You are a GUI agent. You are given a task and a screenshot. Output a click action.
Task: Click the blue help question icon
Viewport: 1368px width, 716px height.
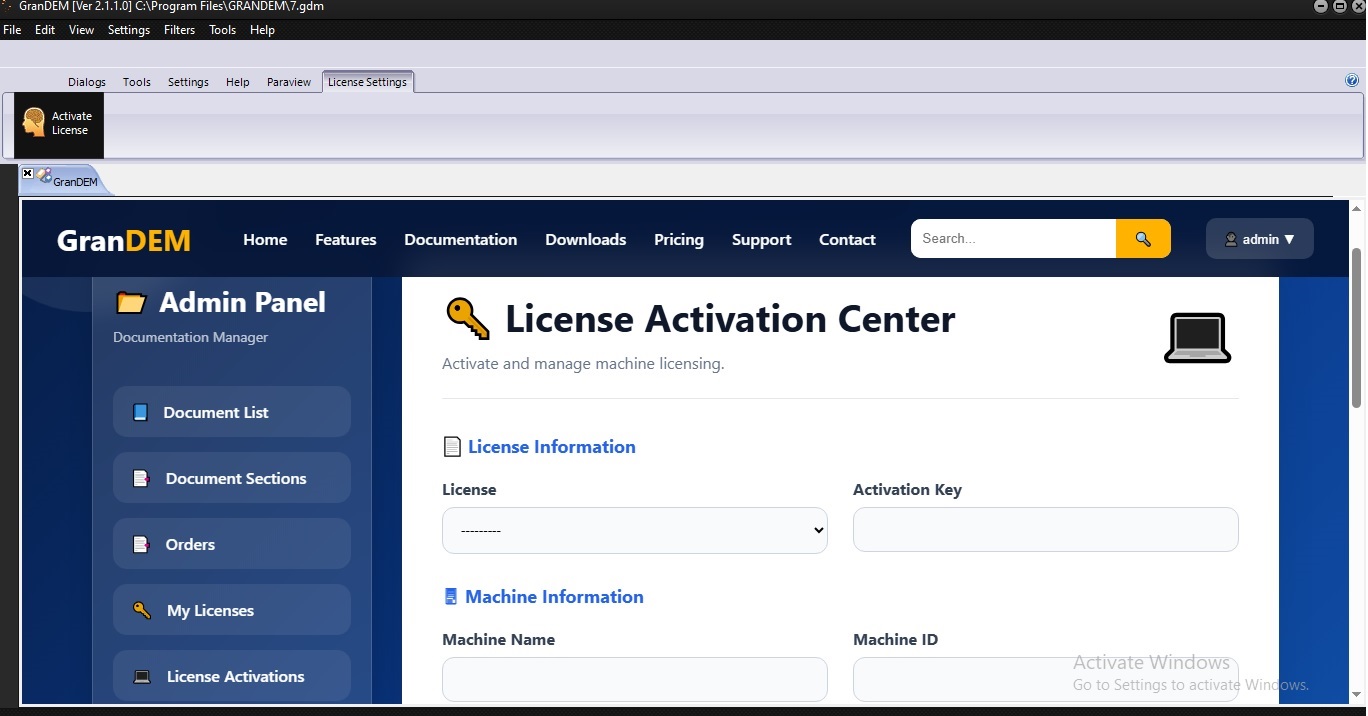coord(1352,81)
